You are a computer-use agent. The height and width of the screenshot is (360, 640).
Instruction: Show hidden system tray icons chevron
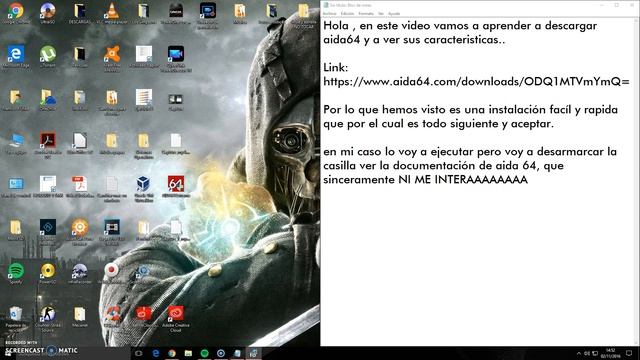click(x=578, y=353)
